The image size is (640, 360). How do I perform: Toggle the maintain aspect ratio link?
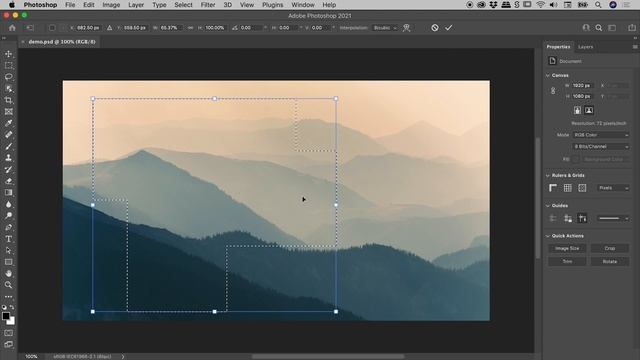coord(190,28)
